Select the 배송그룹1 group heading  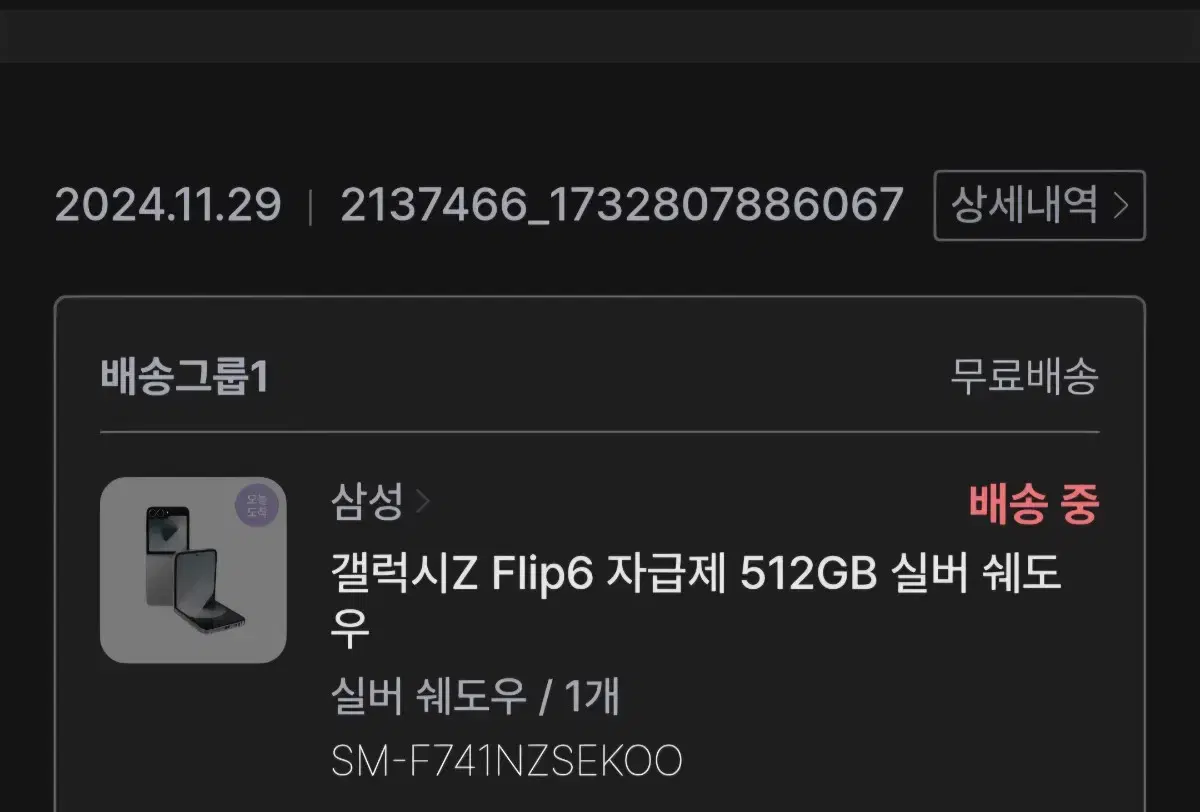pos(185,378)
